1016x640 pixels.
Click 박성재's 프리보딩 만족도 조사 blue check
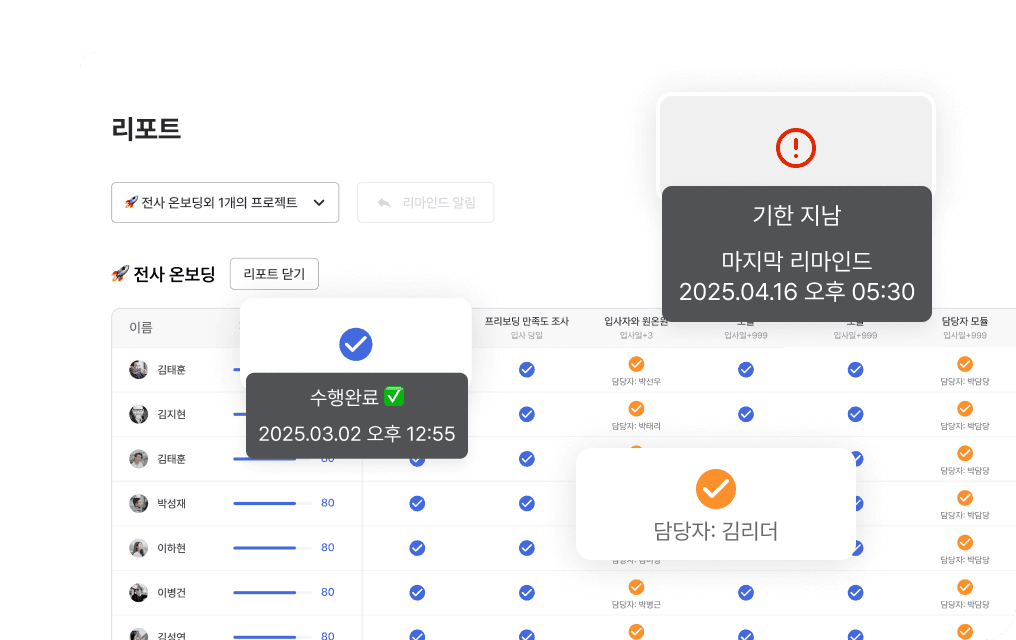(527, 503)
